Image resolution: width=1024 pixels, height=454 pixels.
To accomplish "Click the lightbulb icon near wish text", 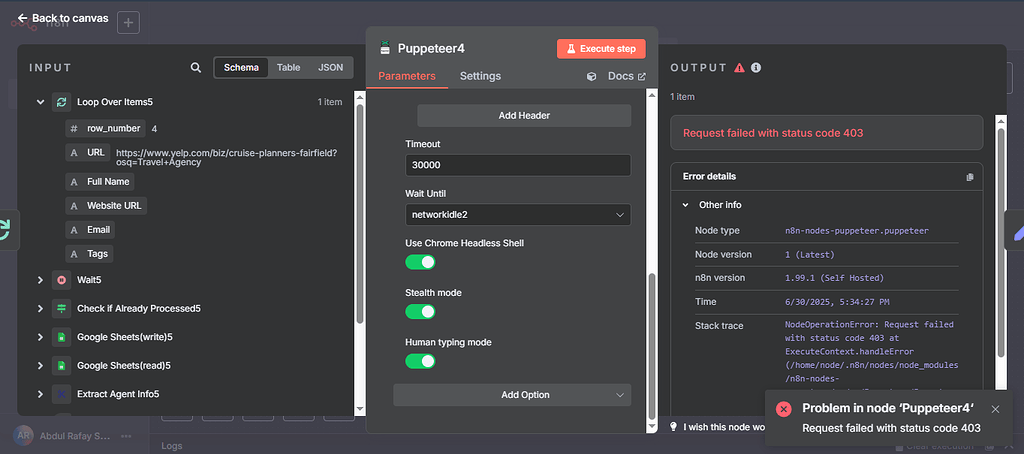I will [x=673, y=426].
